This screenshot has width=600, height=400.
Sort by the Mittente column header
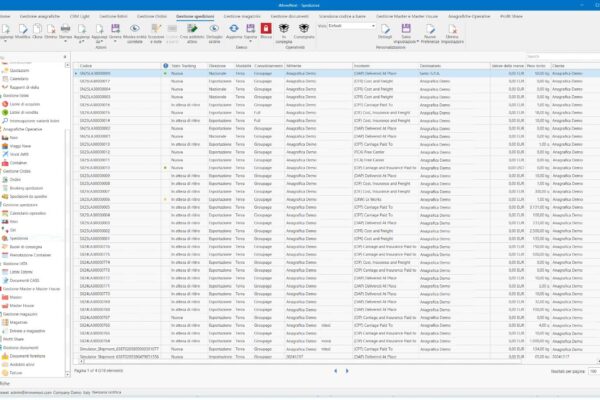[x=318, y=66]
